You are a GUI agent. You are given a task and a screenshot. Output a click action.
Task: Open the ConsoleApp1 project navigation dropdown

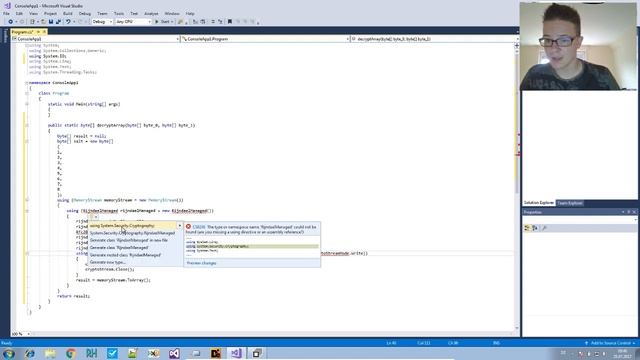pos(96,39)
